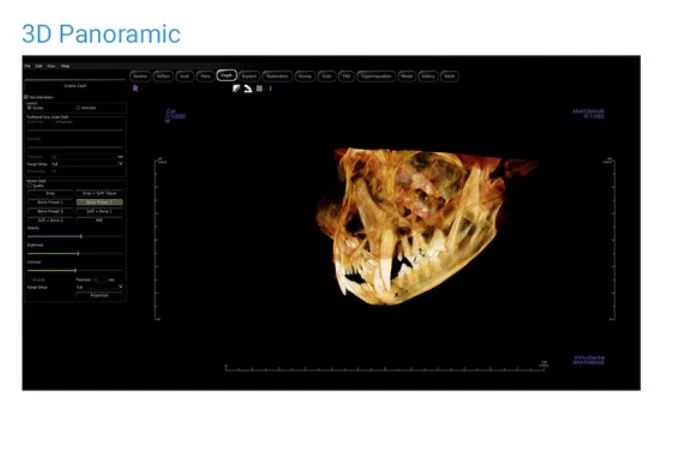Screen dimensions: 679x458
Task: Select the Screen layout radio button
Action: (29, 107)
